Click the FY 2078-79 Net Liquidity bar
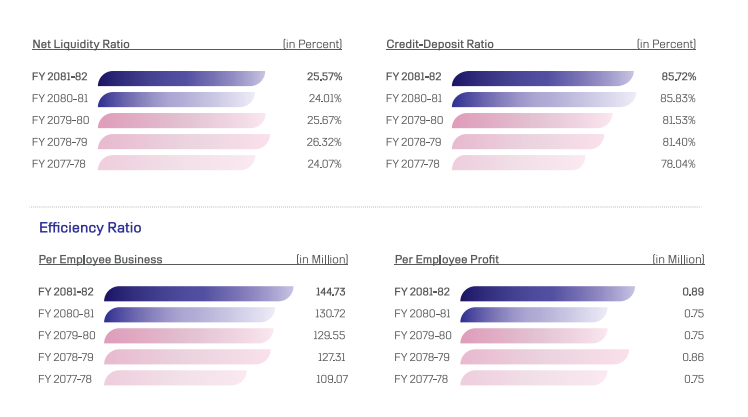This screenshot has height=417, width=748. [184, 142]
